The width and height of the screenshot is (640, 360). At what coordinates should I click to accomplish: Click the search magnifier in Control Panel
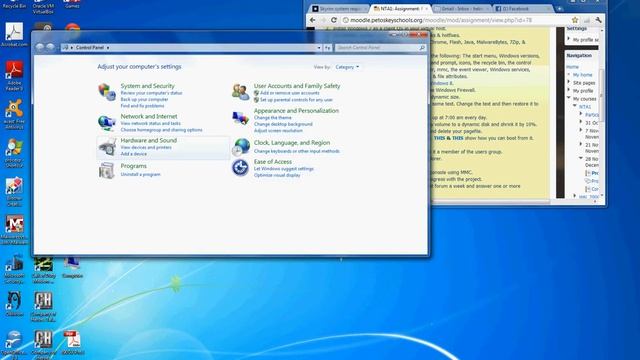pyautogui.click(x=422, y=48)
